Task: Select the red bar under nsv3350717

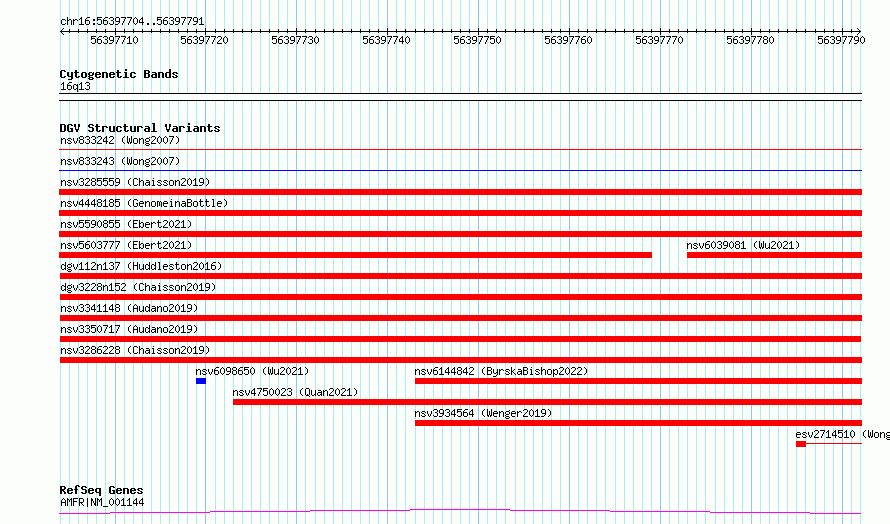Action: tap(460, 339)
